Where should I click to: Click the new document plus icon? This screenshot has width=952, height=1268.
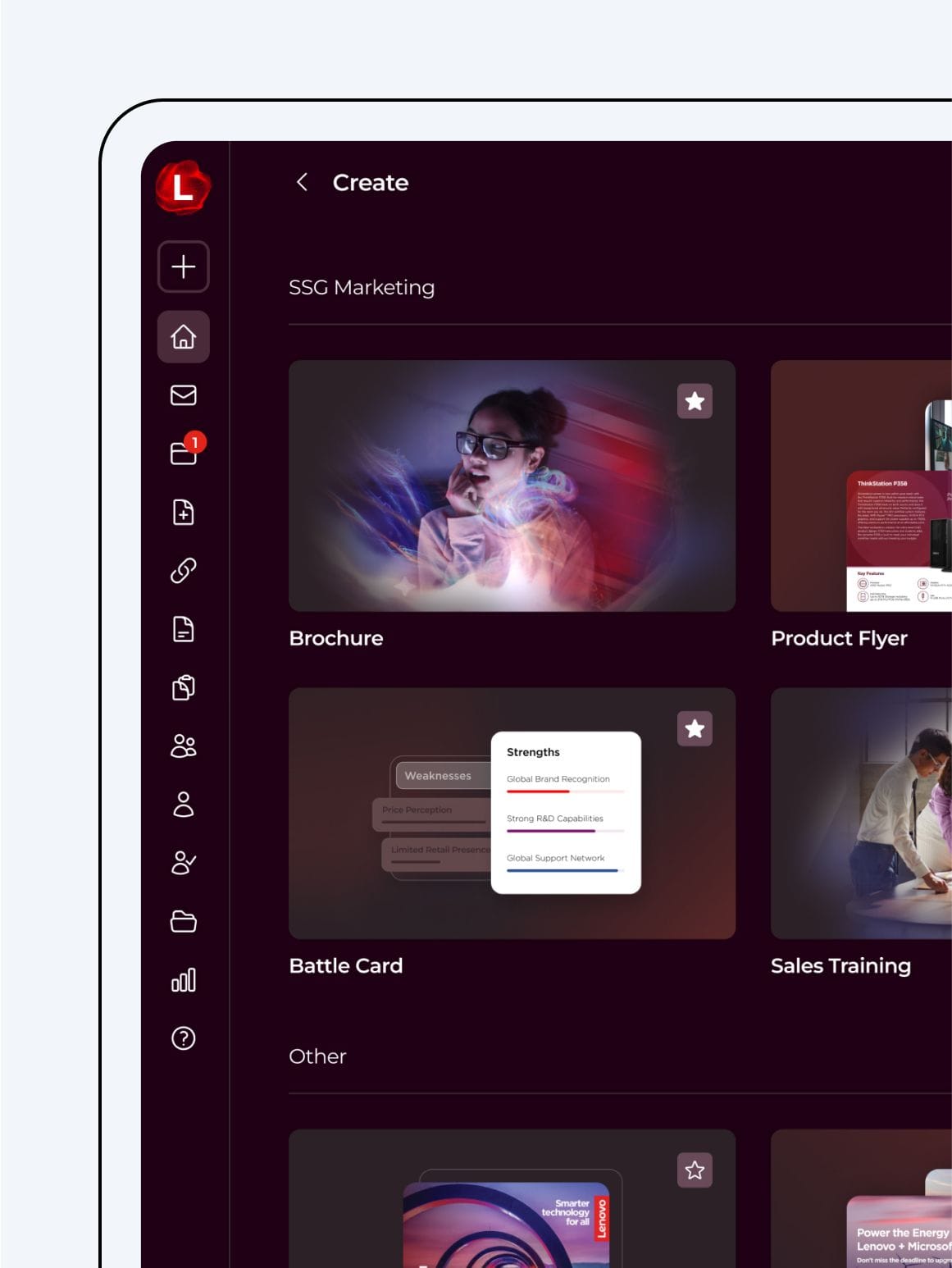point(183,512)
